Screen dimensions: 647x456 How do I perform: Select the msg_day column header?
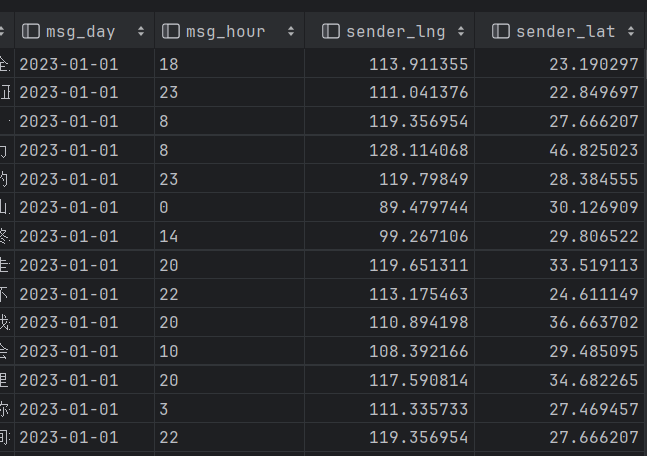click(85, 31)
